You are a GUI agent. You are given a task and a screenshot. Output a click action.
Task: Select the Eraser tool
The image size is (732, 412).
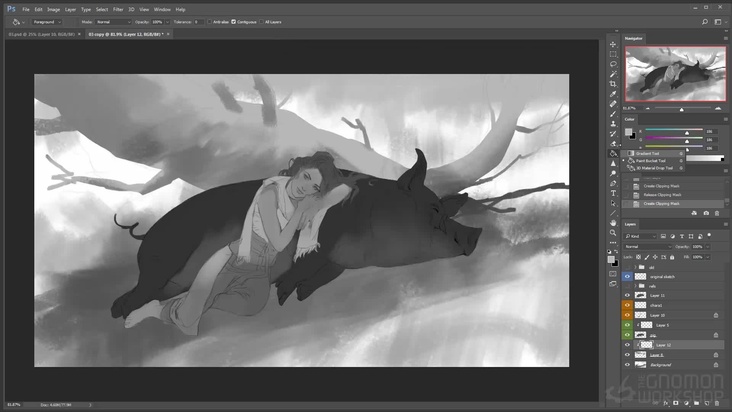(613, 143)
